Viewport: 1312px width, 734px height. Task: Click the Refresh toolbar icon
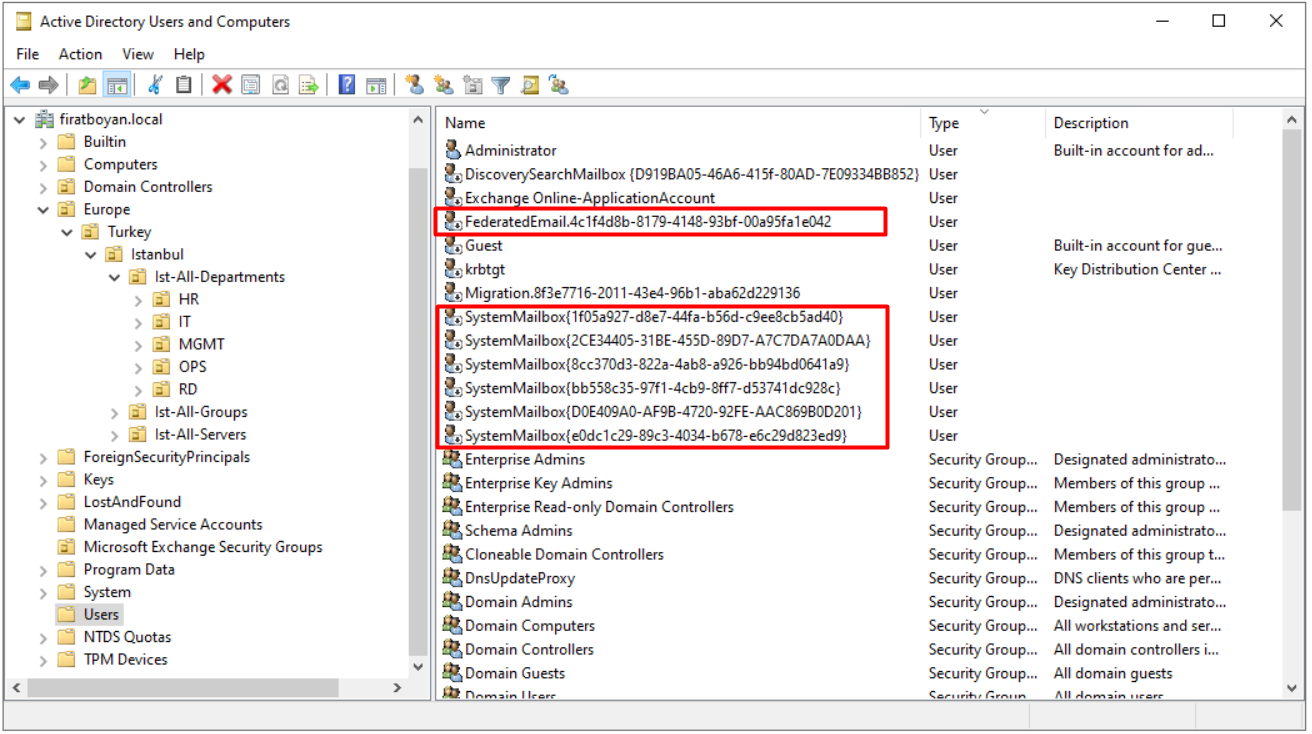point(280,85)
